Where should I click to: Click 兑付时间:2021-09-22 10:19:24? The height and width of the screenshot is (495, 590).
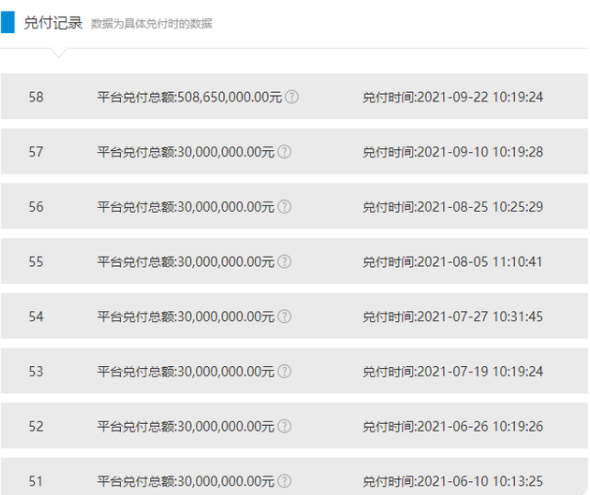click(x=453, y=97)
